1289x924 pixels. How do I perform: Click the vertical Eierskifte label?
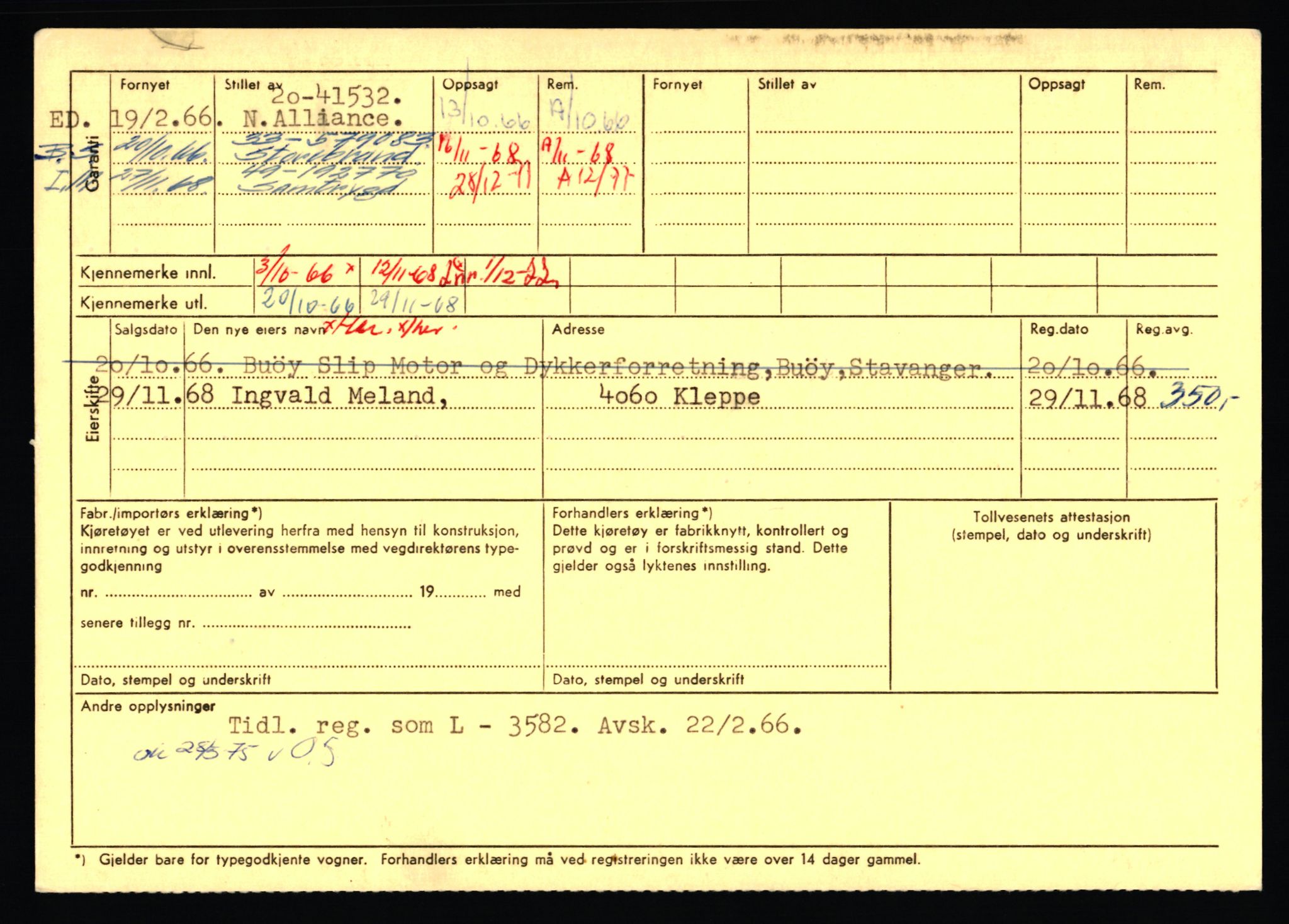coord(93,408)
